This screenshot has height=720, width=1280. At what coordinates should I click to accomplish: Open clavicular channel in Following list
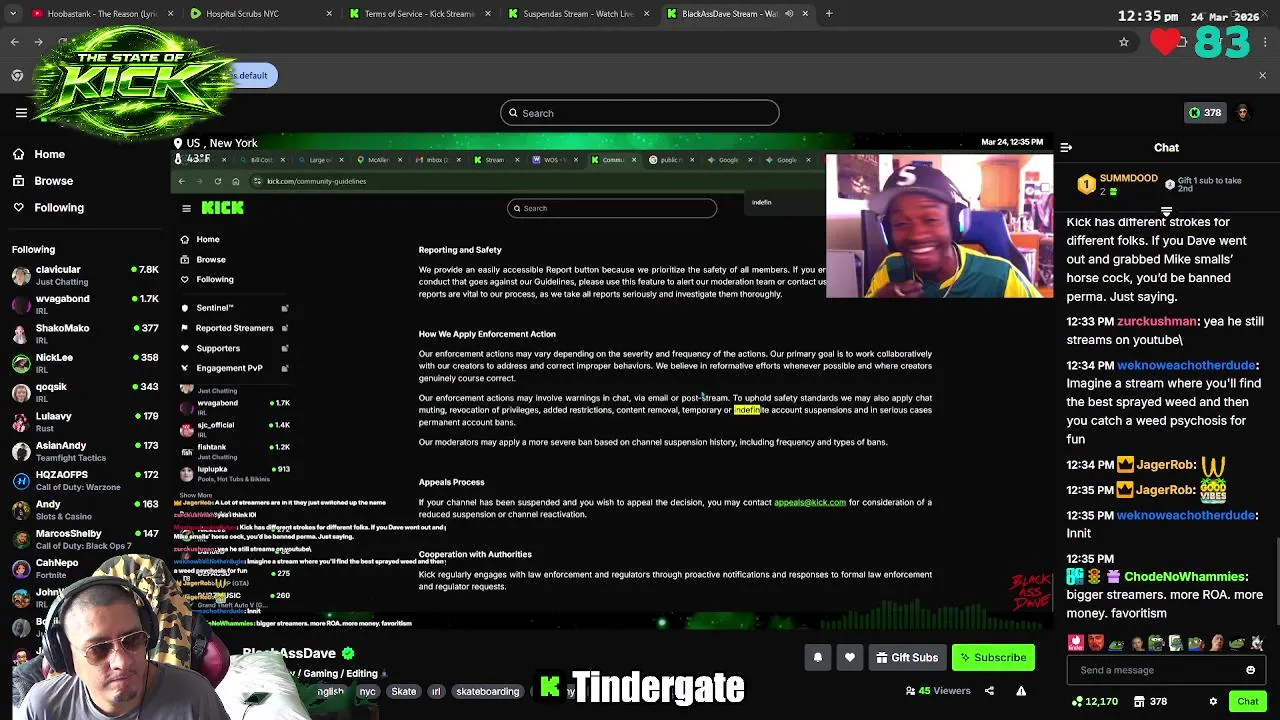85,275
